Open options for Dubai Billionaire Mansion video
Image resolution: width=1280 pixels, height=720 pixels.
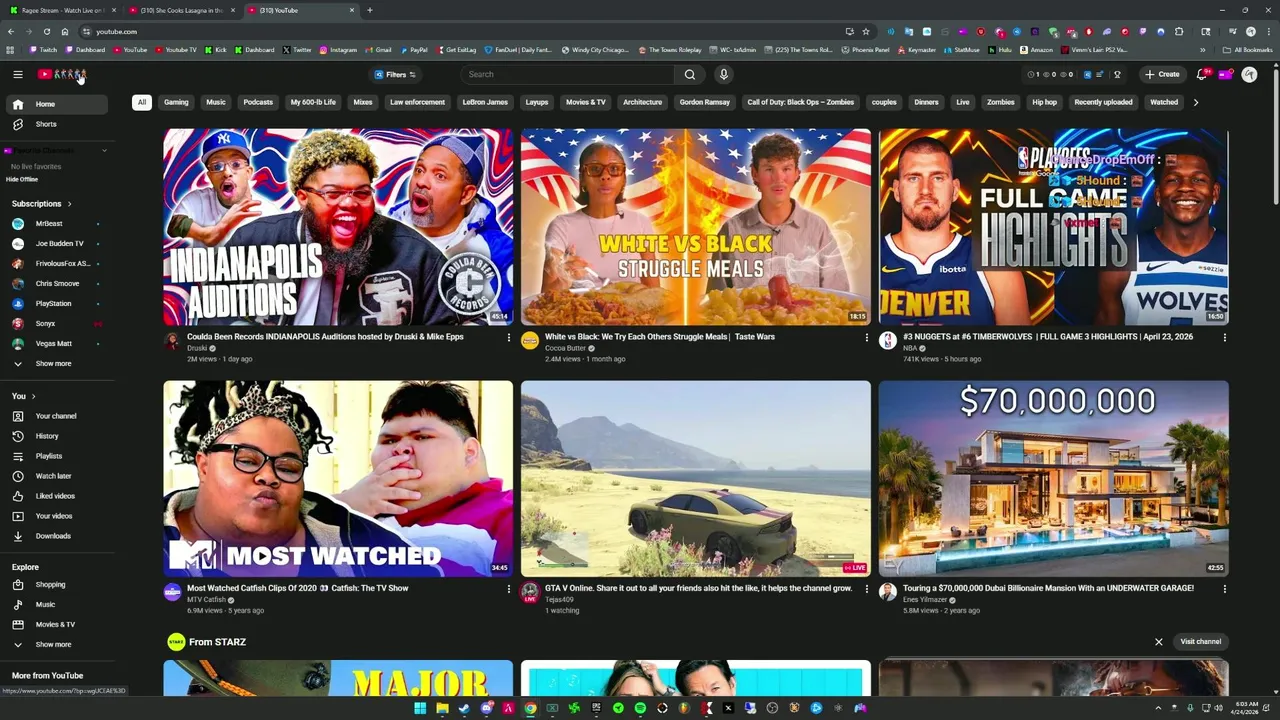[1224, 589]
